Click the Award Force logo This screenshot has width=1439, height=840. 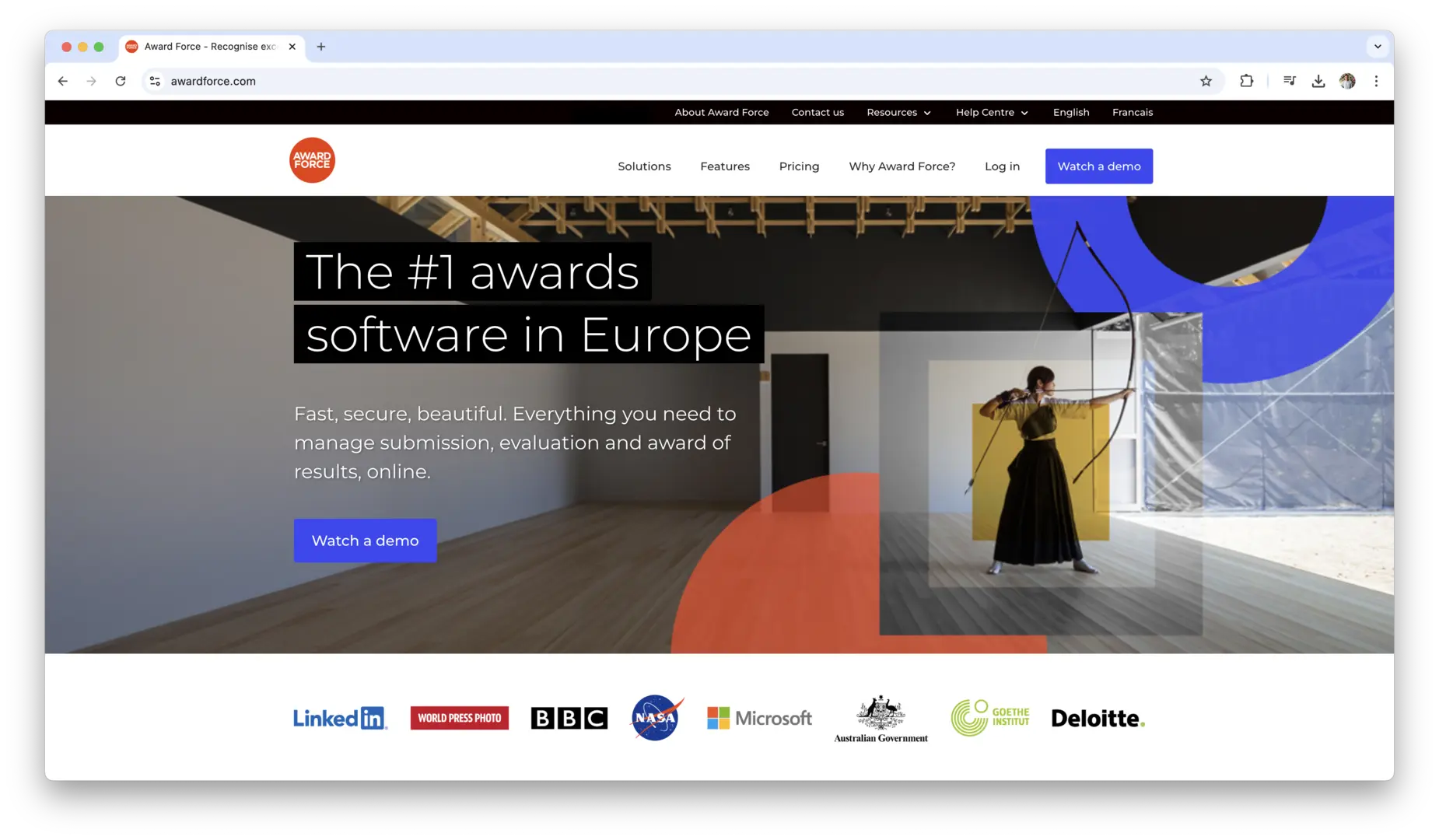pos(312,160)
